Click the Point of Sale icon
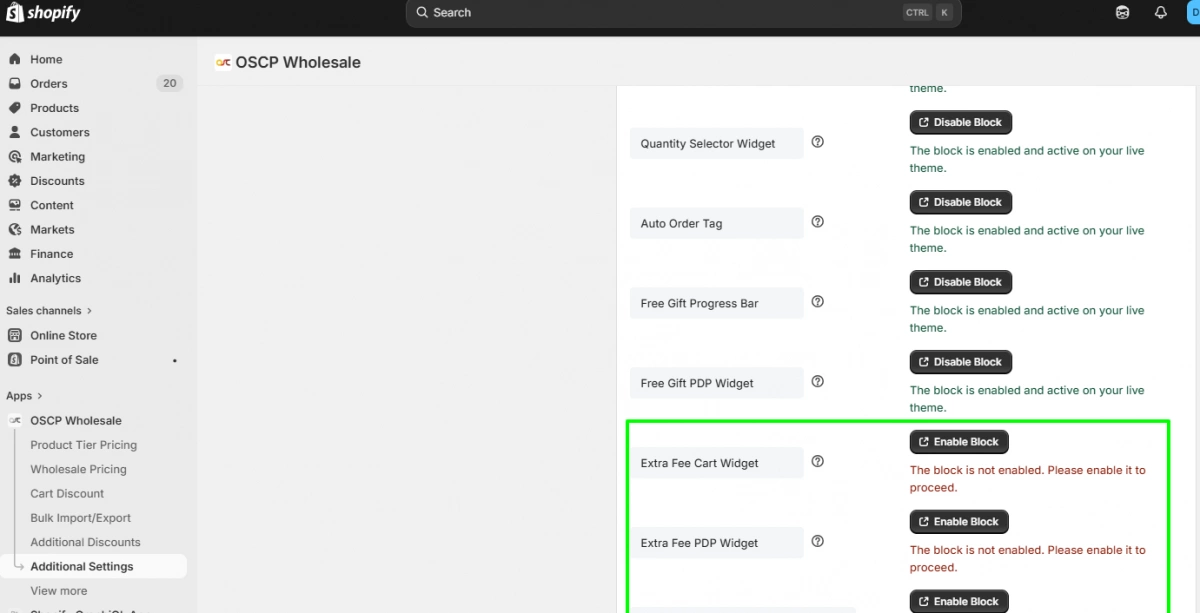The width and height of the screenshot is (1200, 613). click(15, 360)
